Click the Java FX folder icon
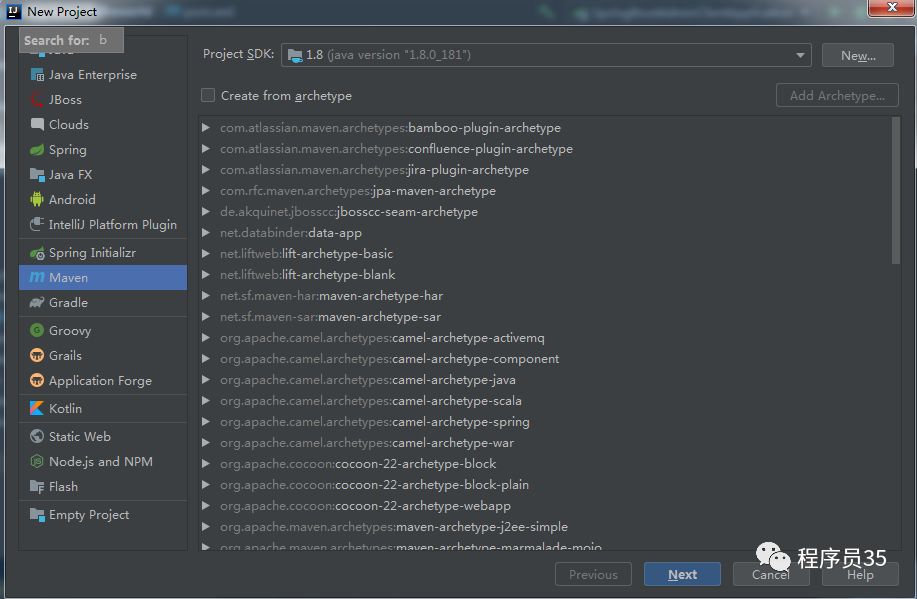The image size is (917, 599). tap(37, 174)
